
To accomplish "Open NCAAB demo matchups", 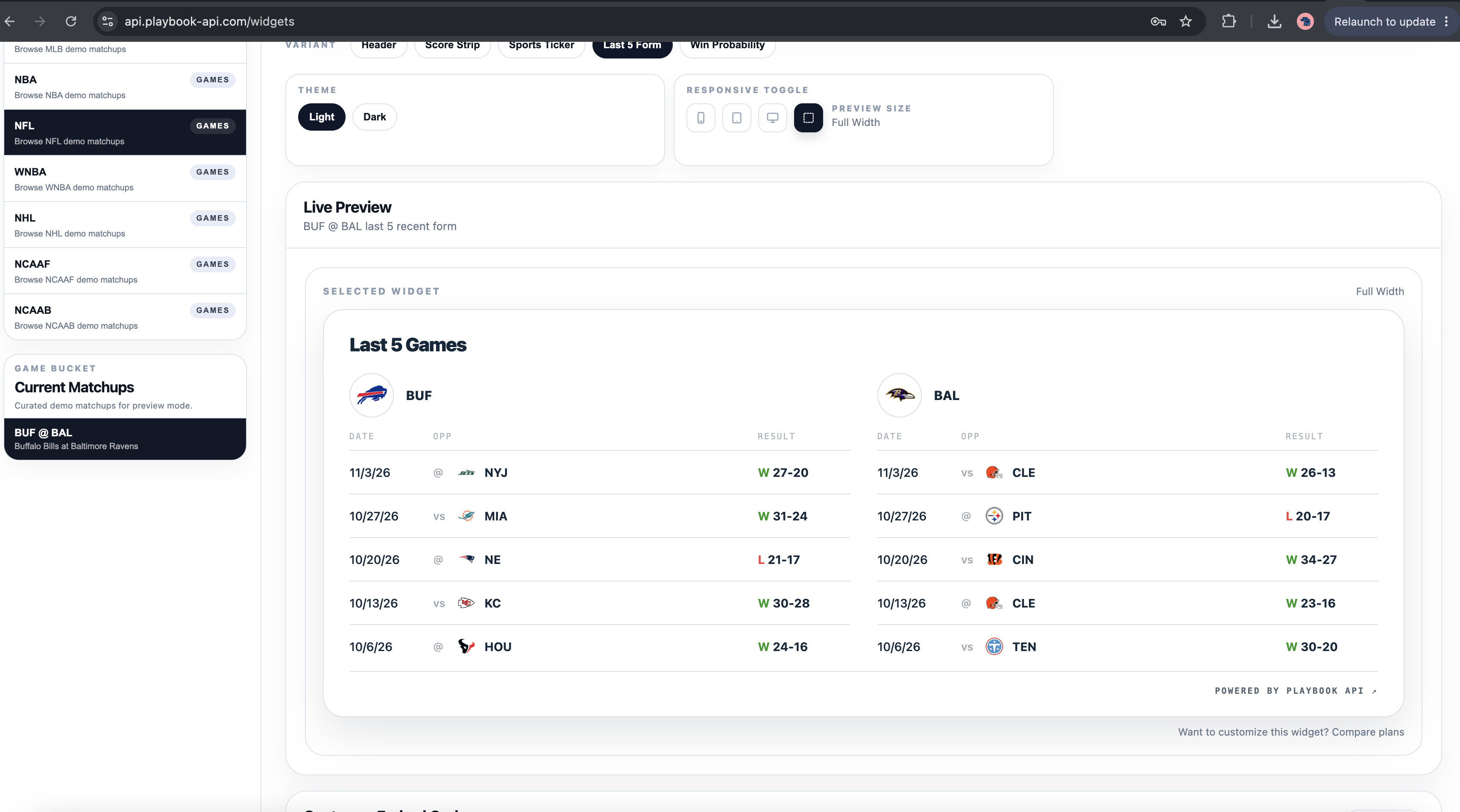I will [125, 317].
